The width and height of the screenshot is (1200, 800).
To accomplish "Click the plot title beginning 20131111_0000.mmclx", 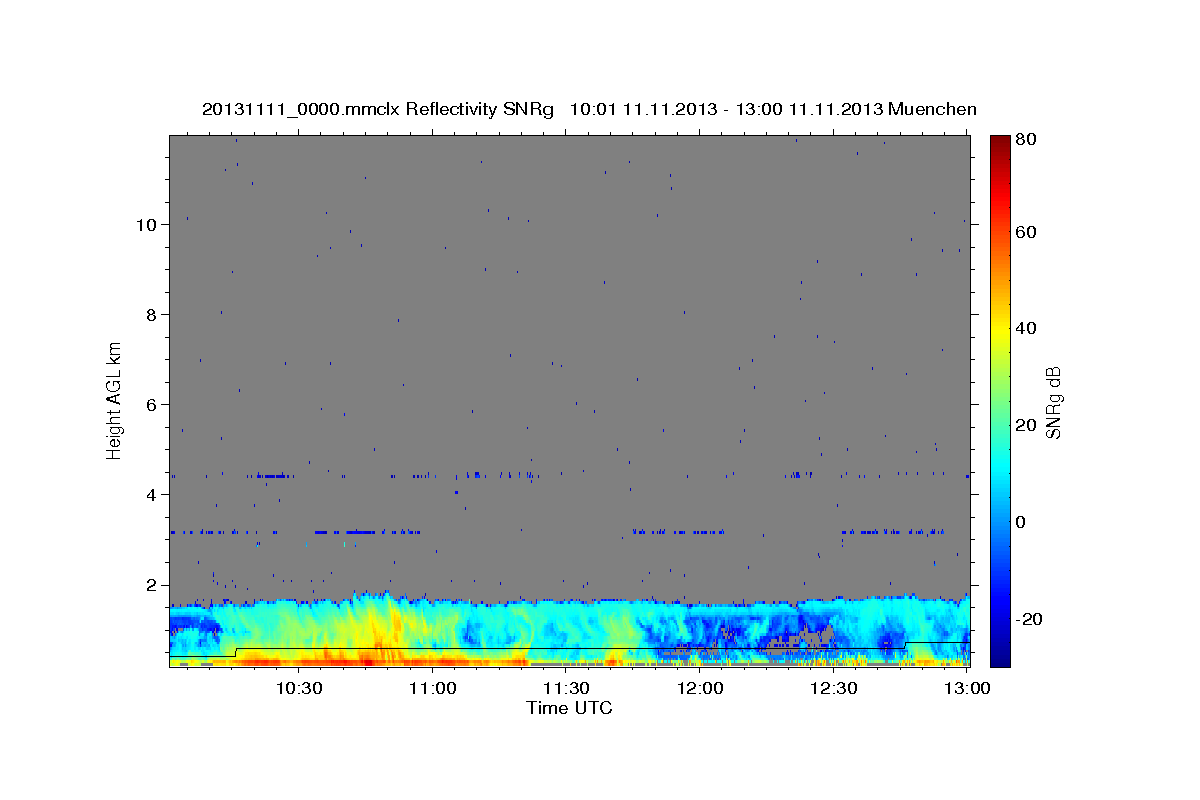I will pyautogui.click(x=589, y=109).
